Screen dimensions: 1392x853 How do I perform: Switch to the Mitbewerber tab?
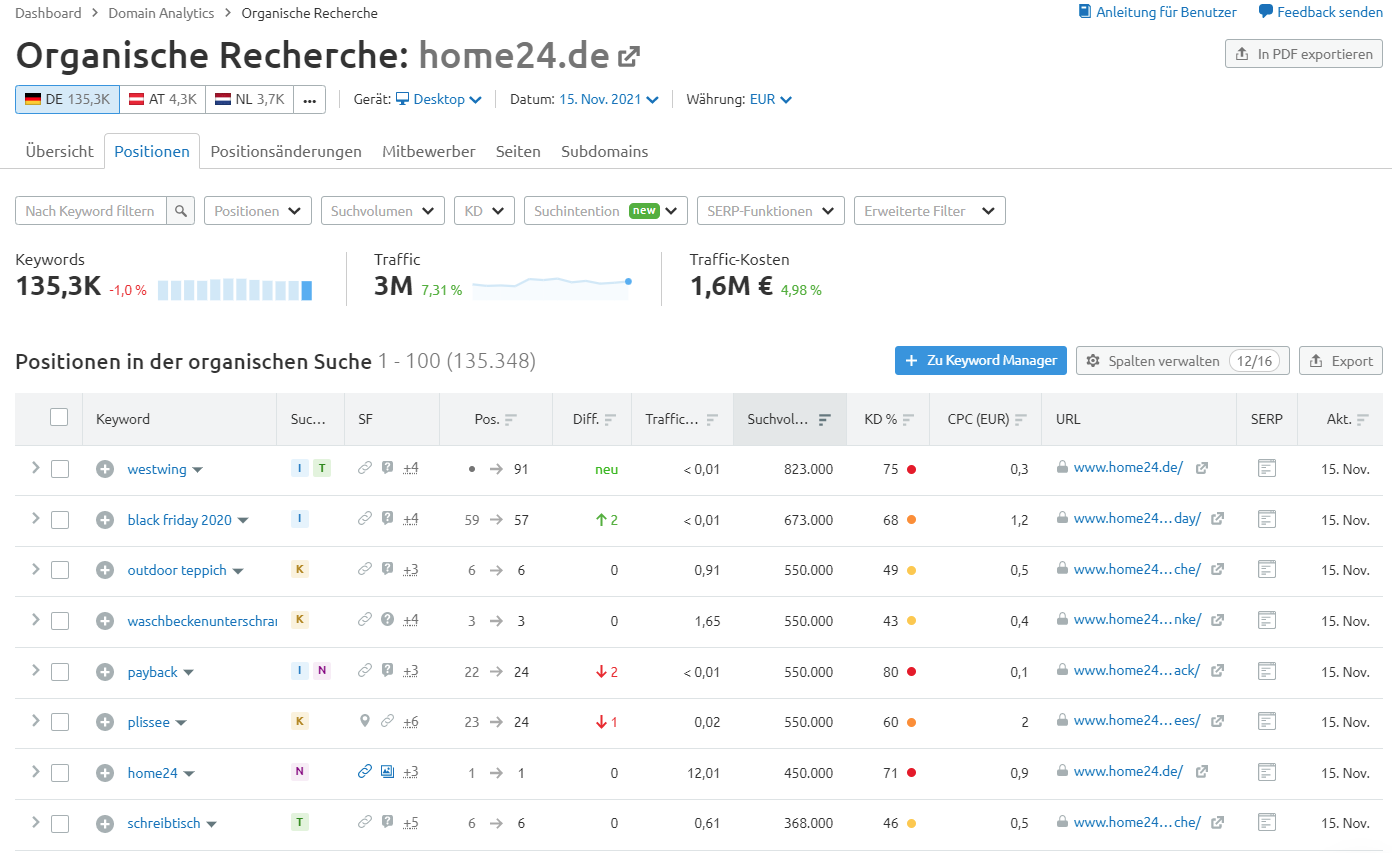(x=429, y=152)
